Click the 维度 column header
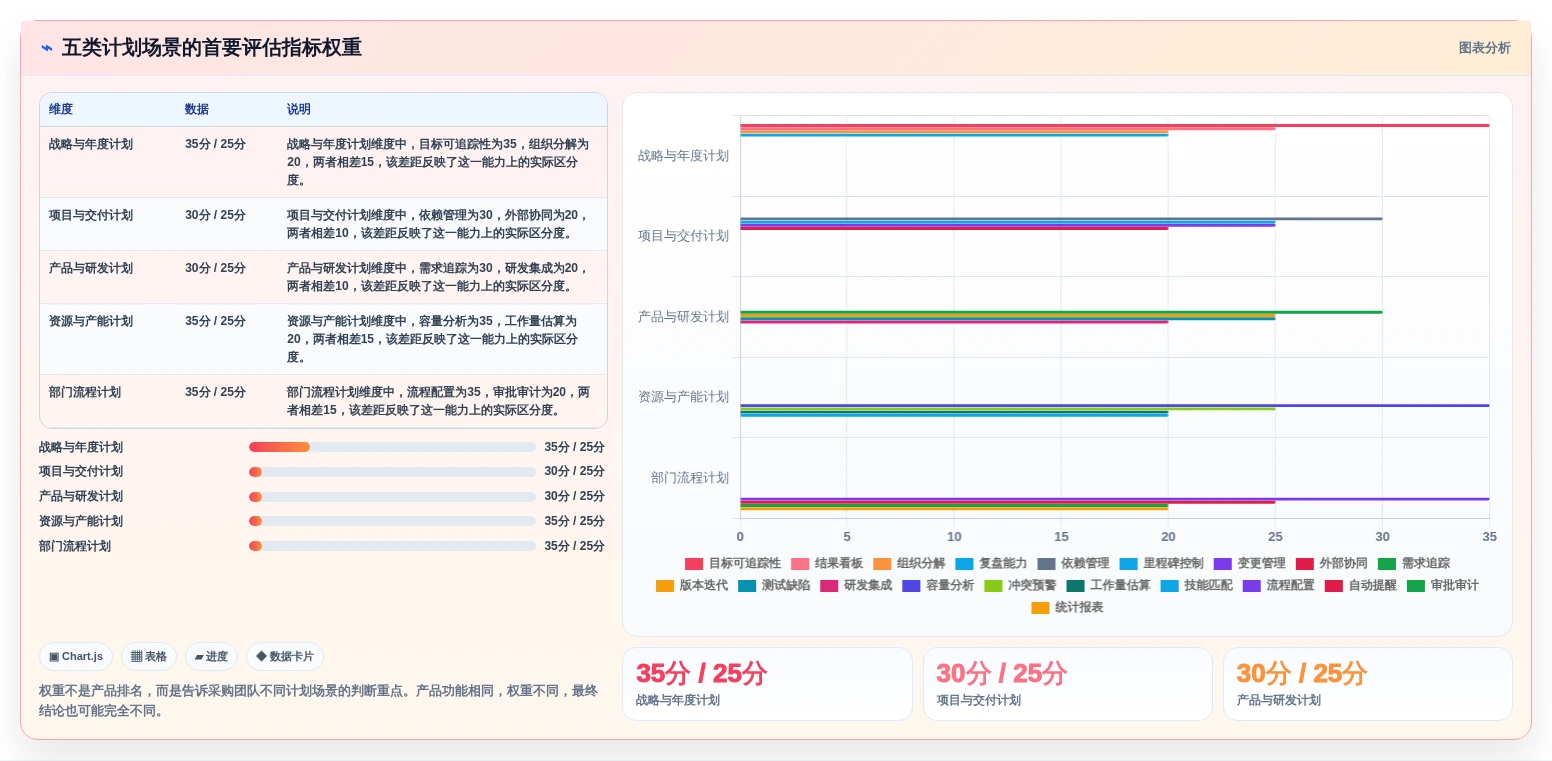The width and height of the screenshot is (1552, 761). pyautogui.click(x=61, y=110)
